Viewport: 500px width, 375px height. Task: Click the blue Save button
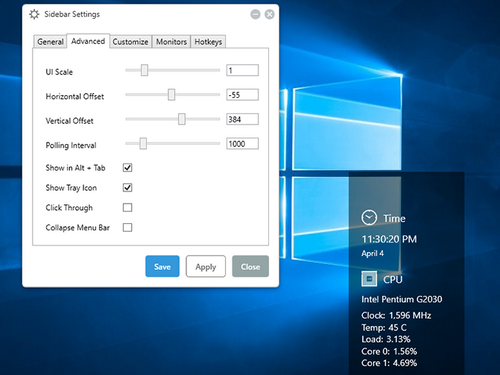click(162, 266)
